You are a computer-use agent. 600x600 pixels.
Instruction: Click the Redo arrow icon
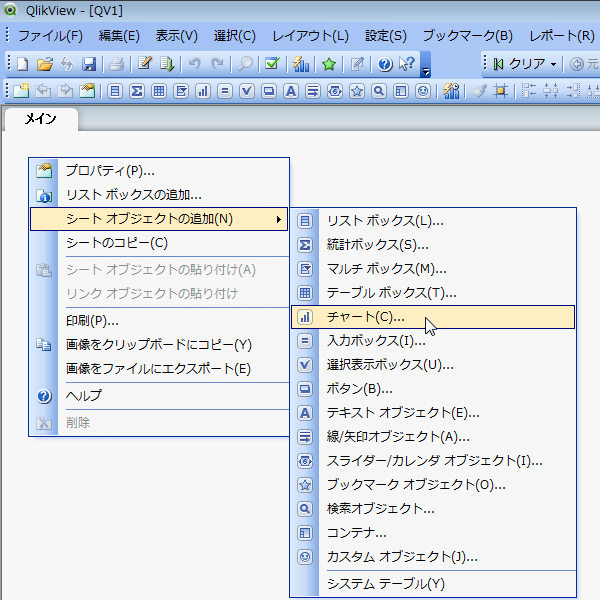[x=217, y=64]
